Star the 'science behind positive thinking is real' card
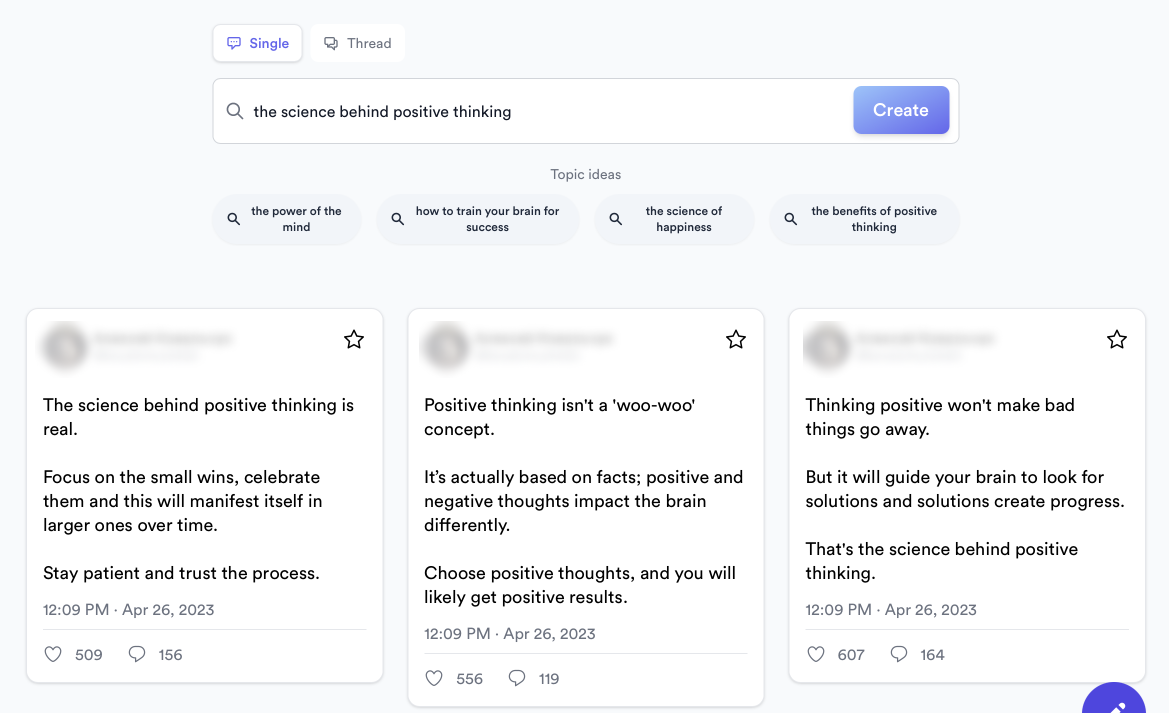Screen dimensions: 1169x713 pos(354,340)
